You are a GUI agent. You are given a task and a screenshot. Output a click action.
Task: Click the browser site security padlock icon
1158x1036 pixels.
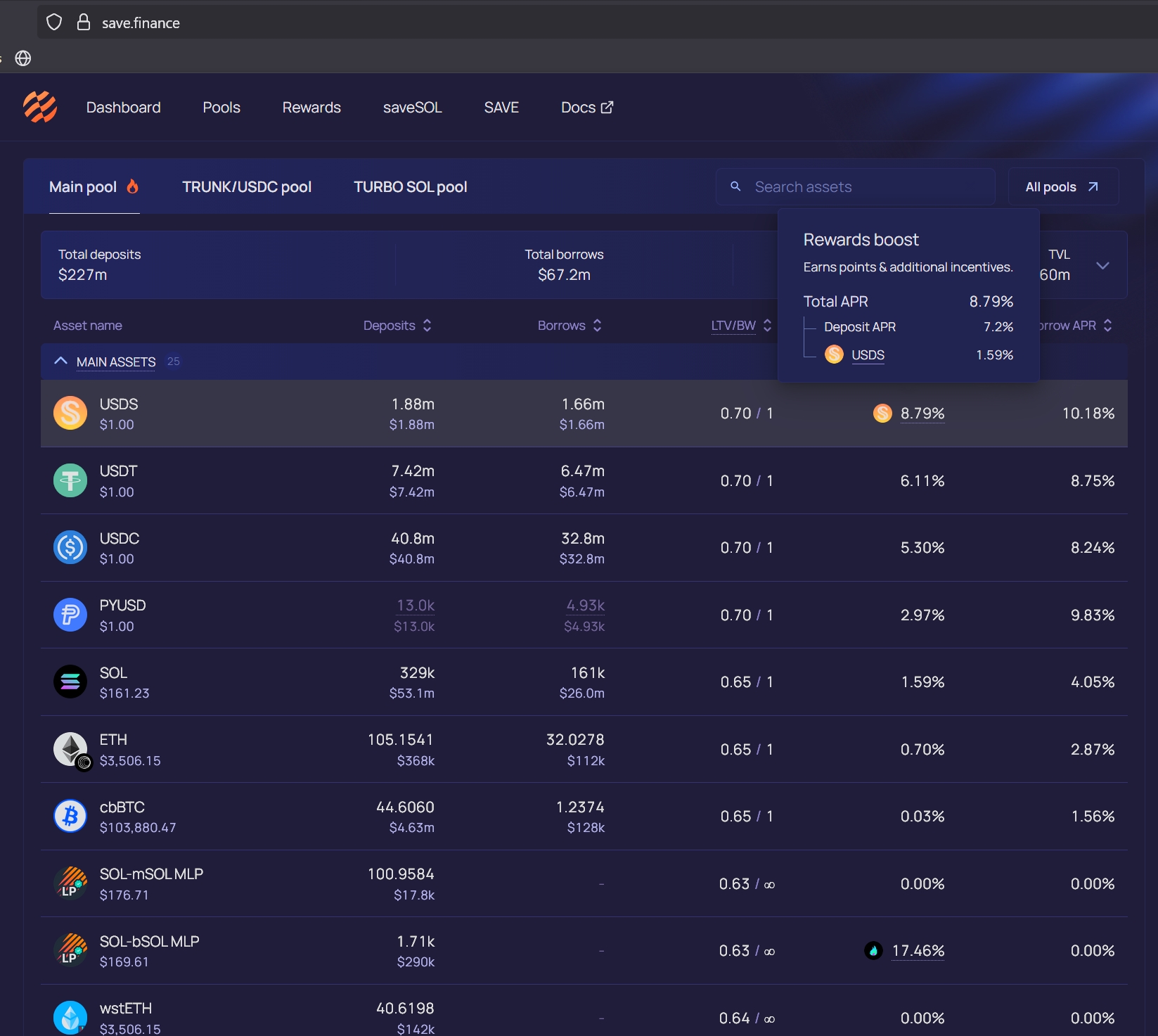click(84, 23)
